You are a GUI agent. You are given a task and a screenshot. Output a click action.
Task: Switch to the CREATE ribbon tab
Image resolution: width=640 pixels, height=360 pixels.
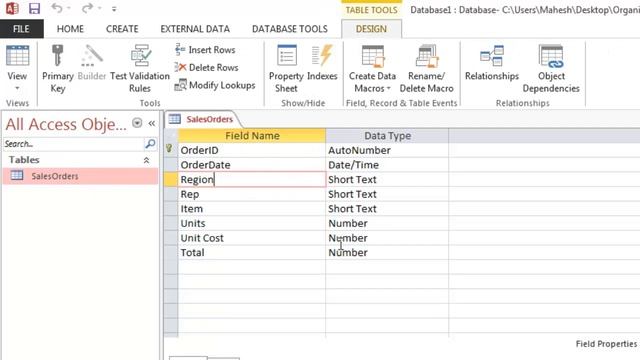coord(122,29)
